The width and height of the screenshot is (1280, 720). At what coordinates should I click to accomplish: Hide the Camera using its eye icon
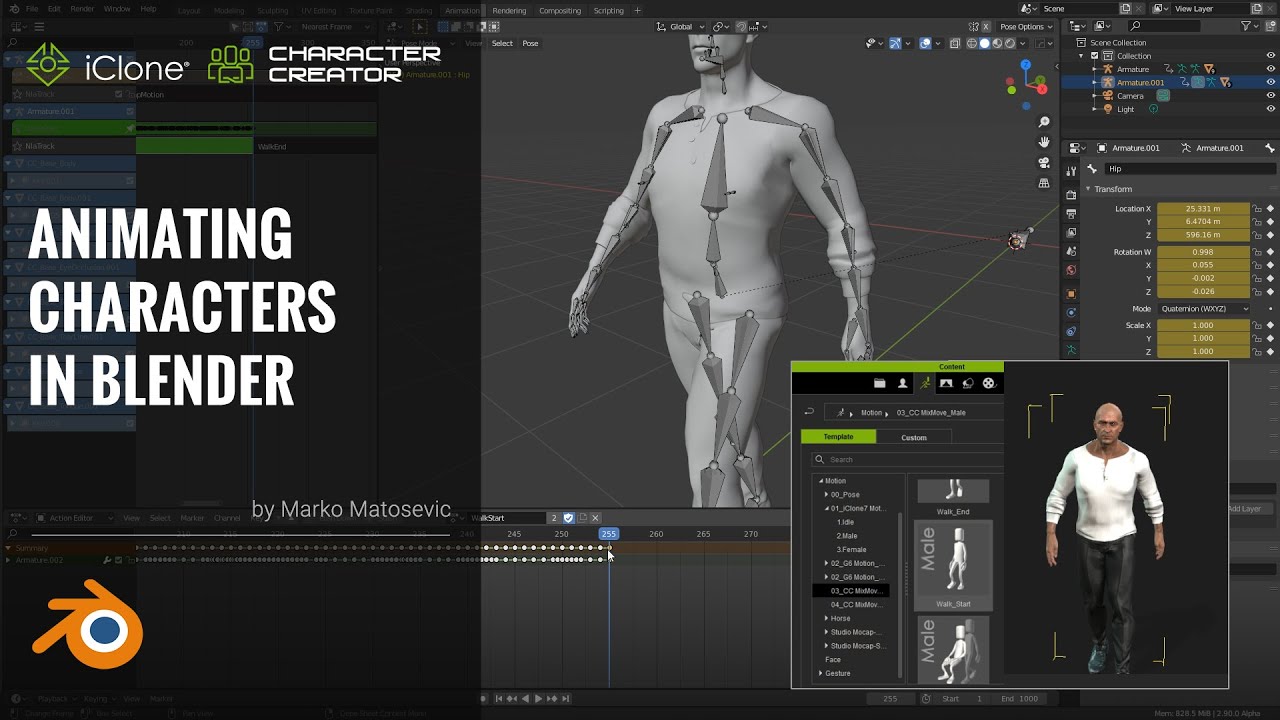pos(1271,96)
